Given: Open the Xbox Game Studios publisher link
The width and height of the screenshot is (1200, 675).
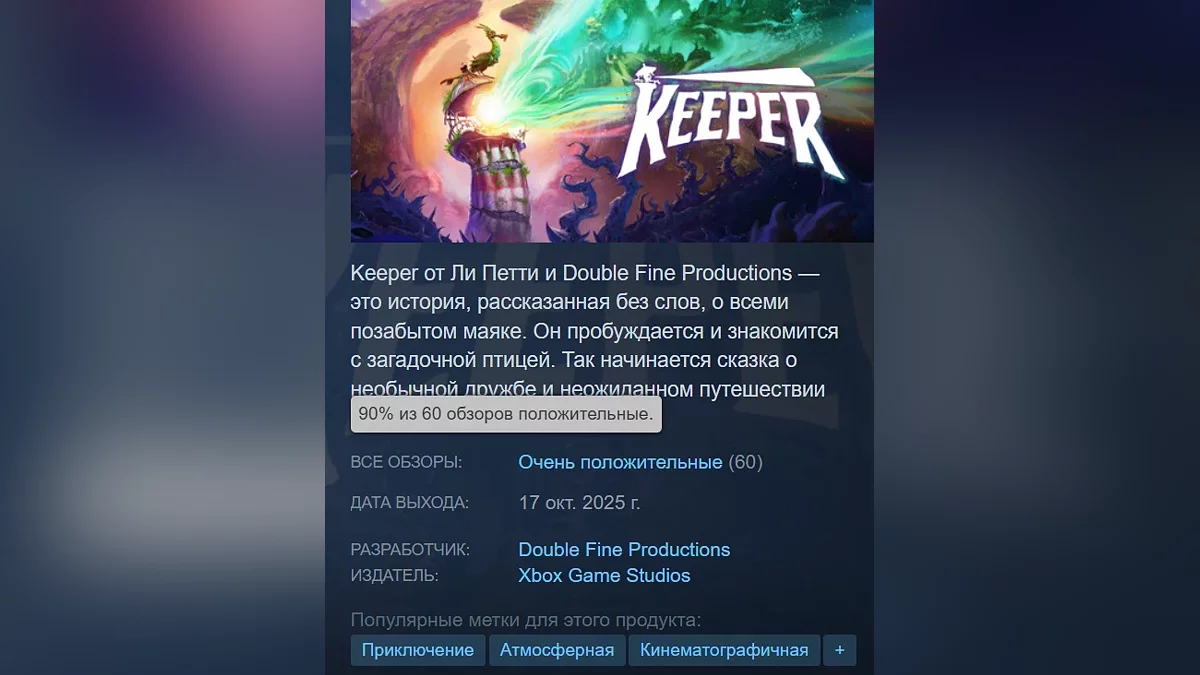Looking at the screenshot, I should point(604,576).
